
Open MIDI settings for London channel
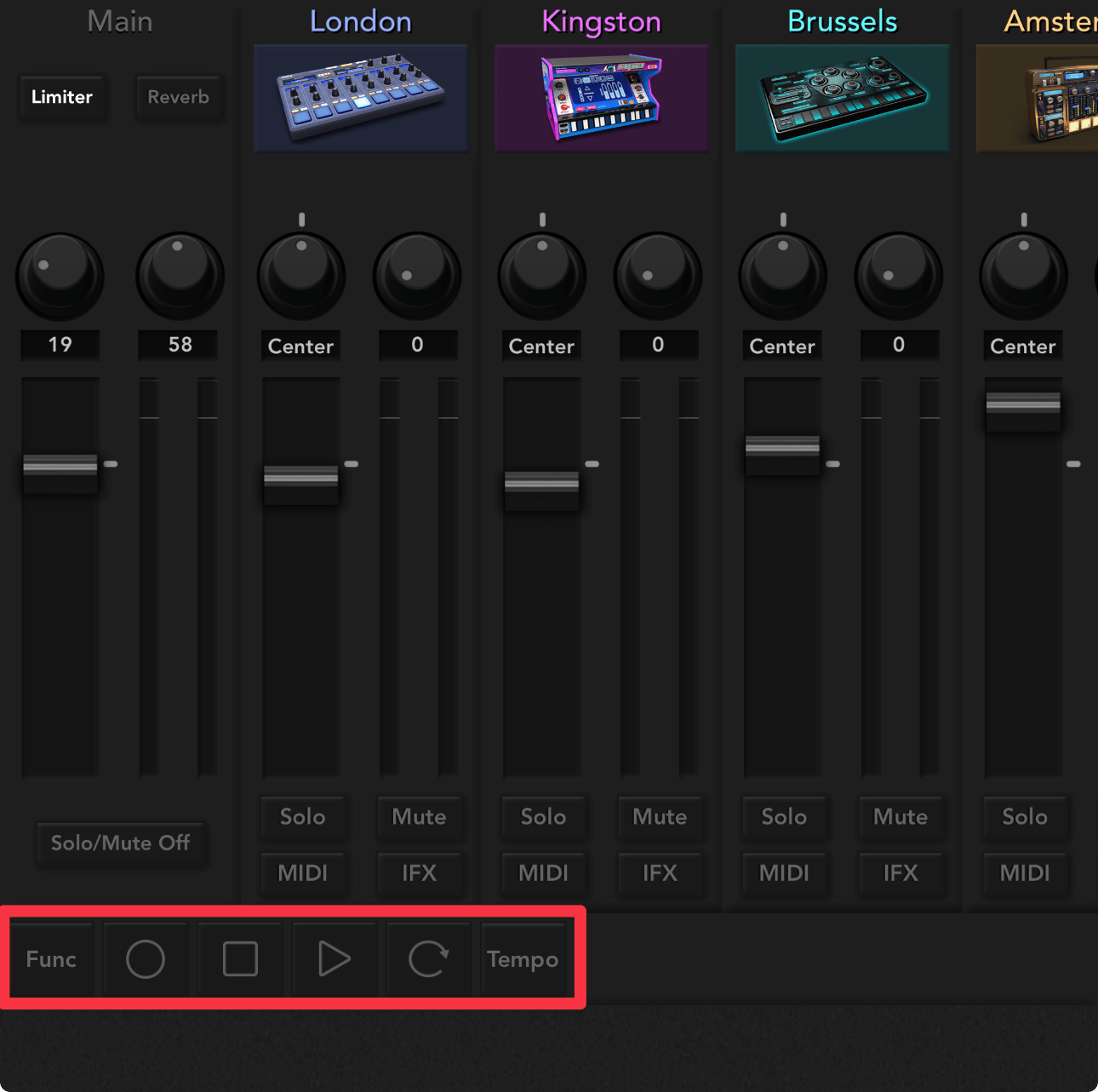(302, 873)
